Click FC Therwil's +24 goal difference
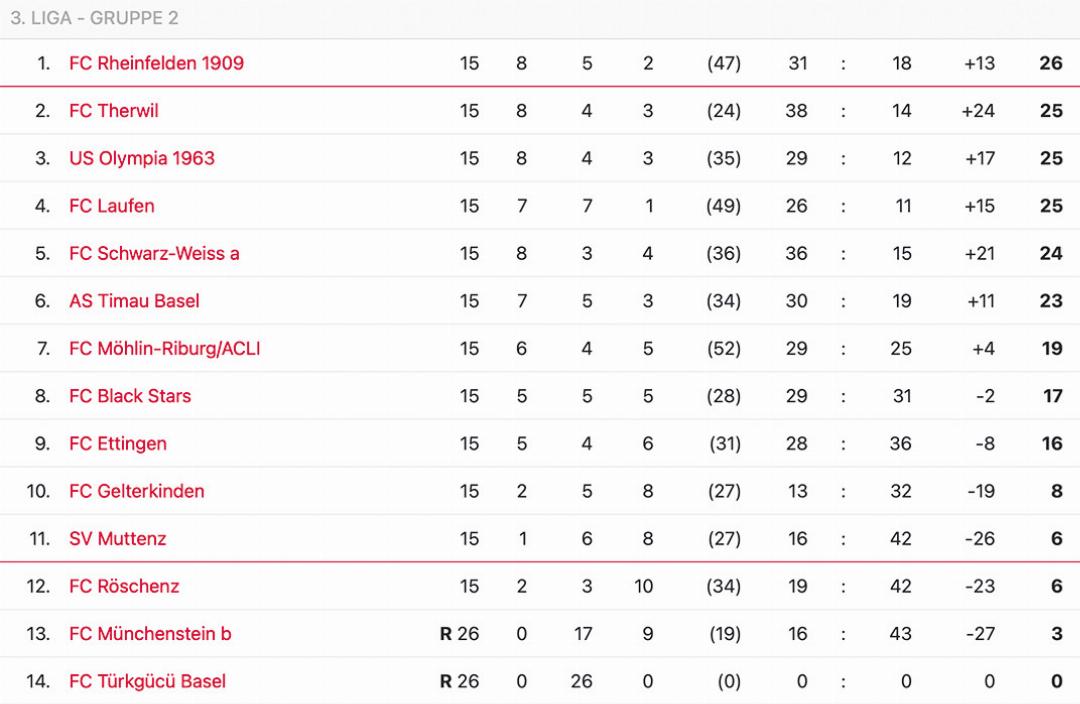 (x=977, y=111)
